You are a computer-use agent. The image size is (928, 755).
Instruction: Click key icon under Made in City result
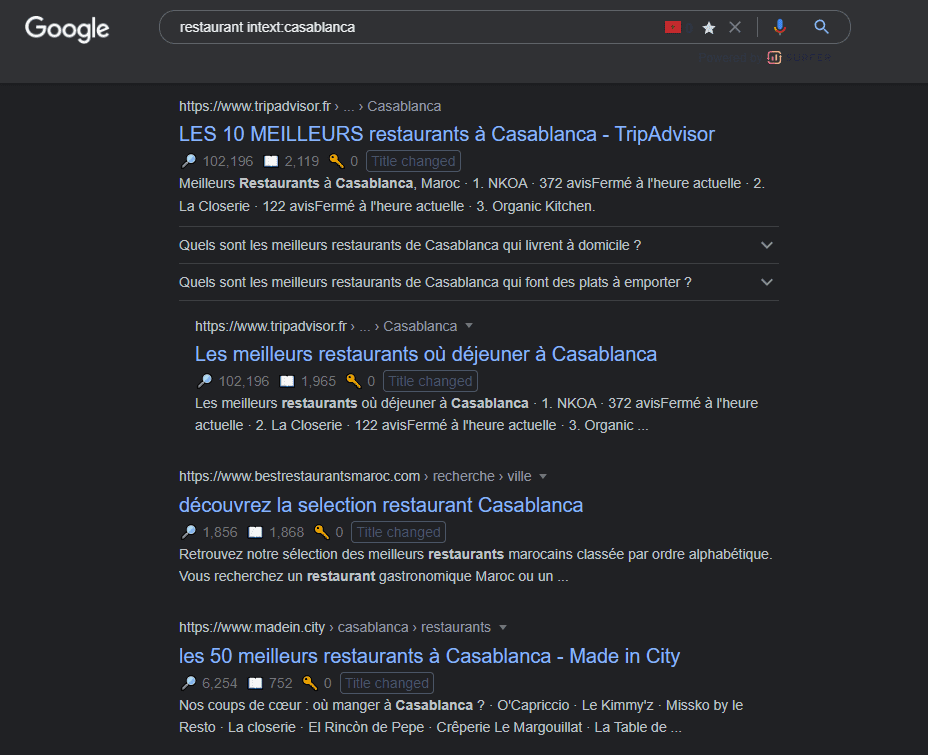point(309,683)
